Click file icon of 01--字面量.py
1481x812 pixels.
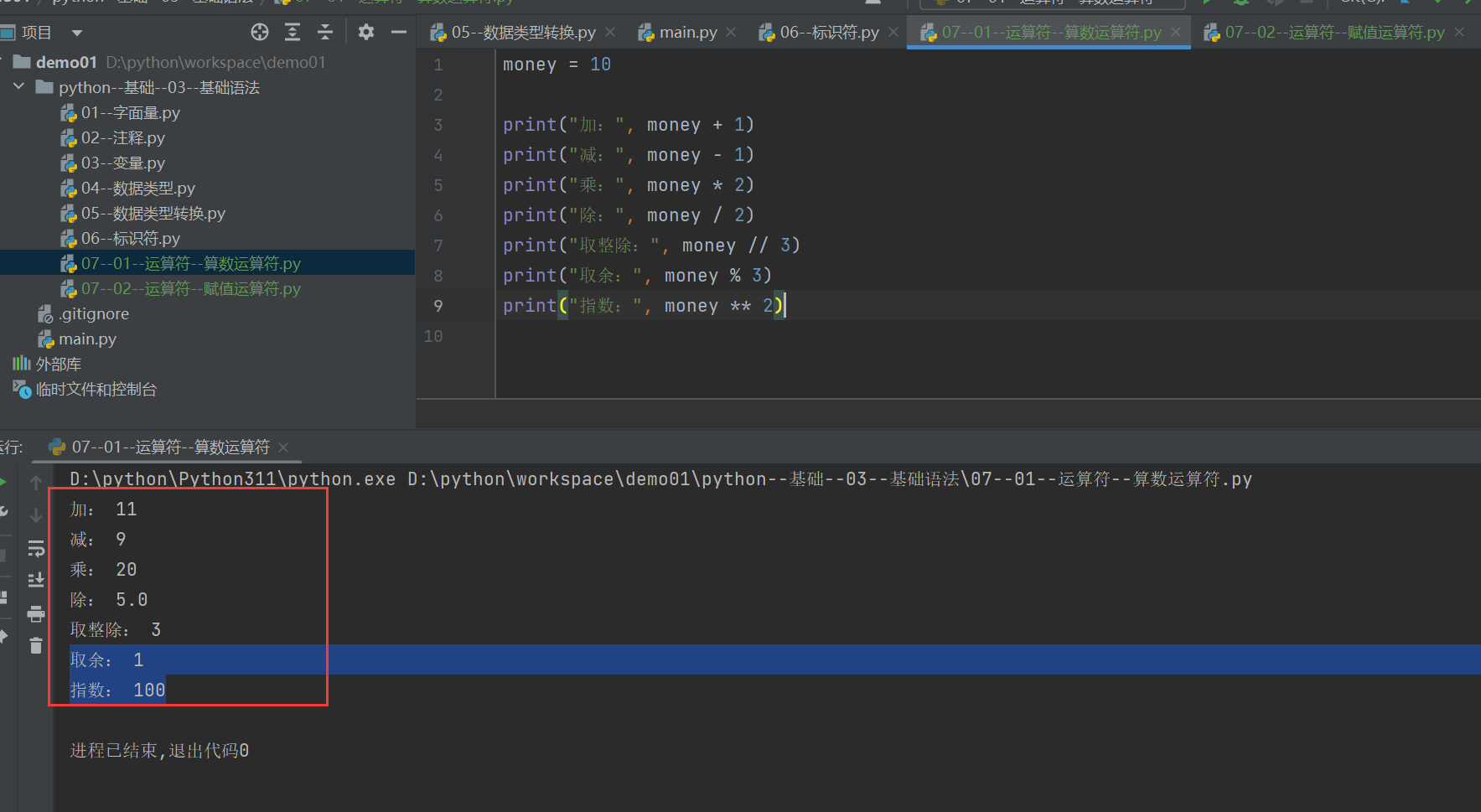coord(69,113)
